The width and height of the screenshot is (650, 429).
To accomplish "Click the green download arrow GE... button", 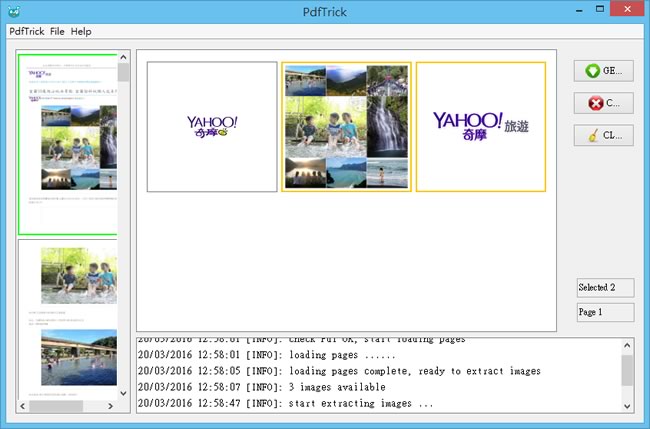I will 604,71.
